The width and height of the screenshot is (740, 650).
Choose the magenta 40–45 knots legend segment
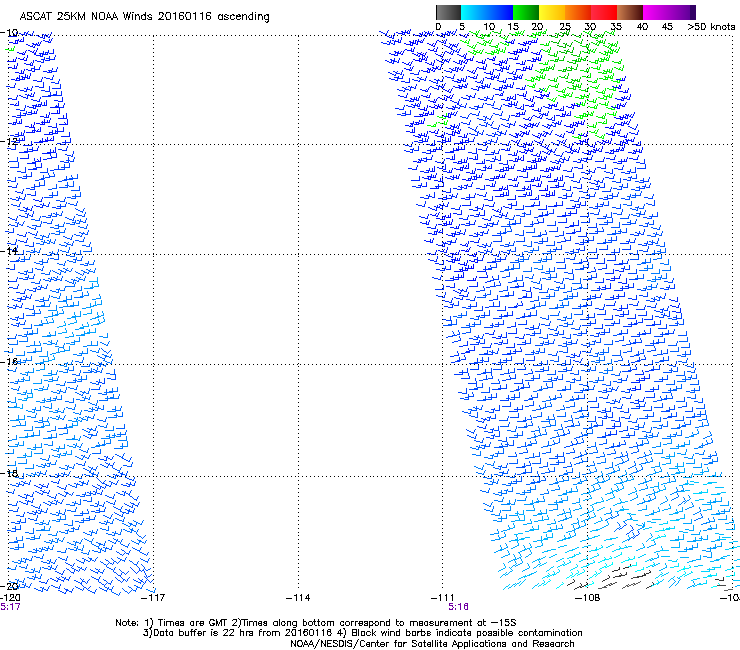(656, 12)
